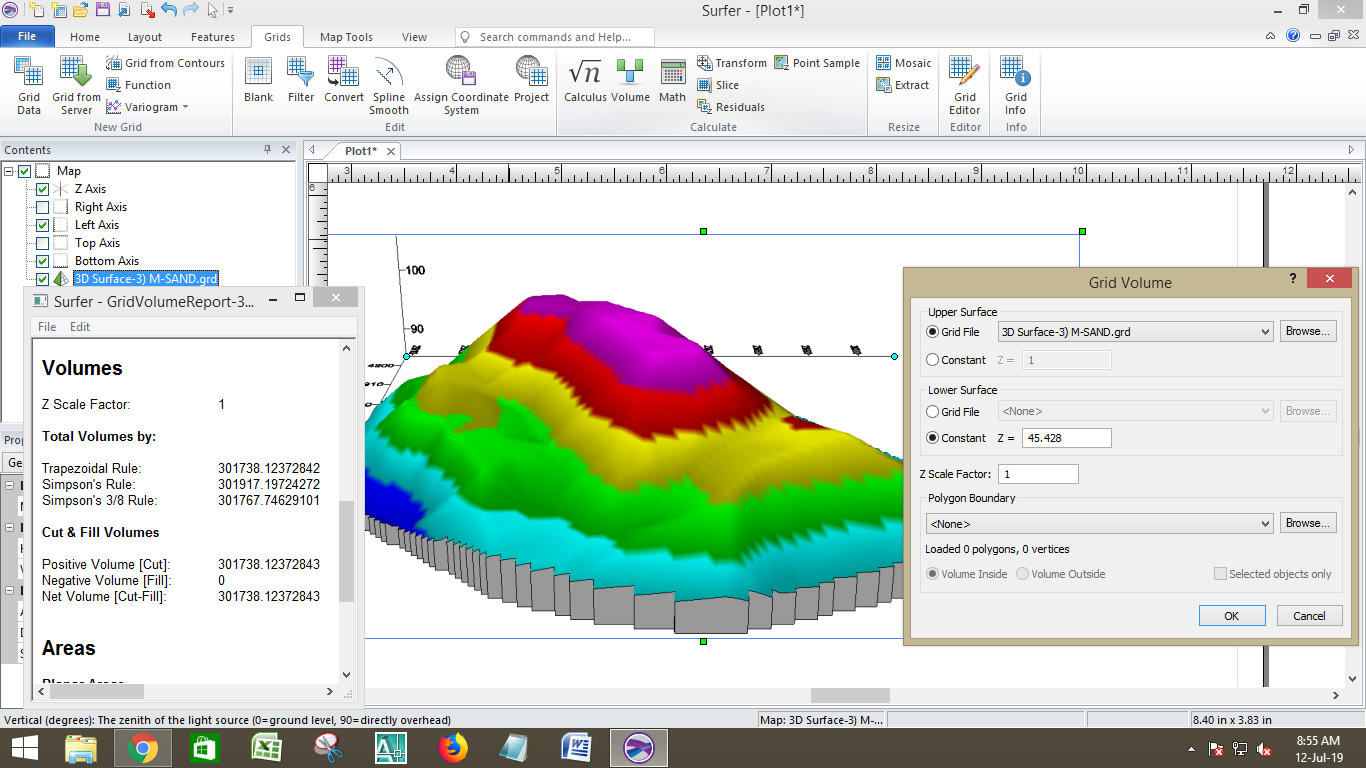Viewport: 1366px width, 768px height.
Task: Click the Z Scale Factor input field
Action: (1038, 474)
